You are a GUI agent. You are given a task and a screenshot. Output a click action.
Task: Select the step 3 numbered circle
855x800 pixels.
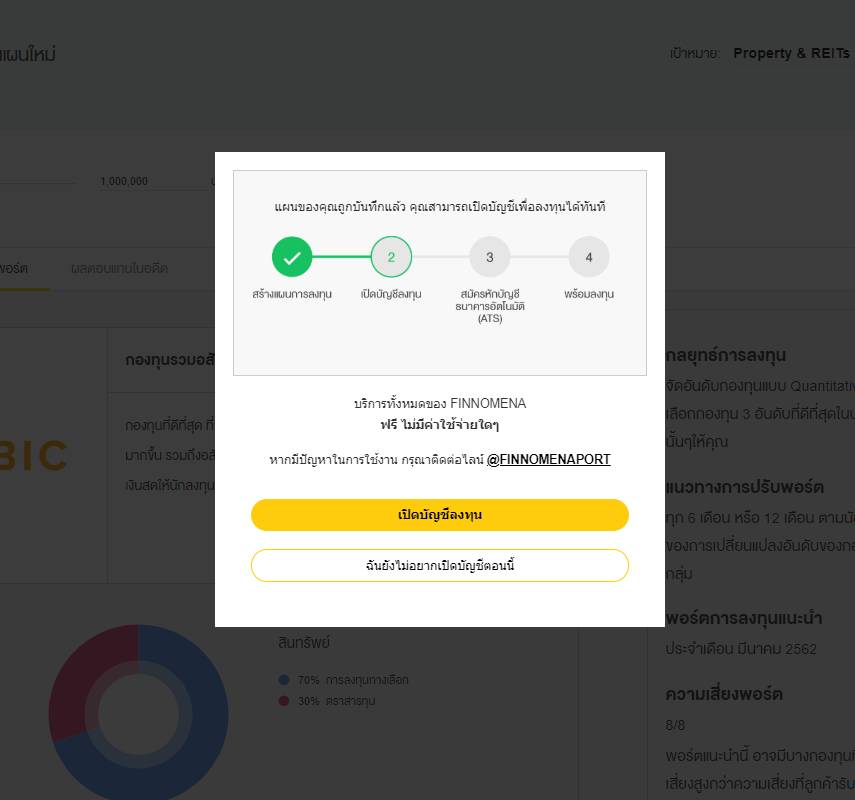[x=489, y=257]
